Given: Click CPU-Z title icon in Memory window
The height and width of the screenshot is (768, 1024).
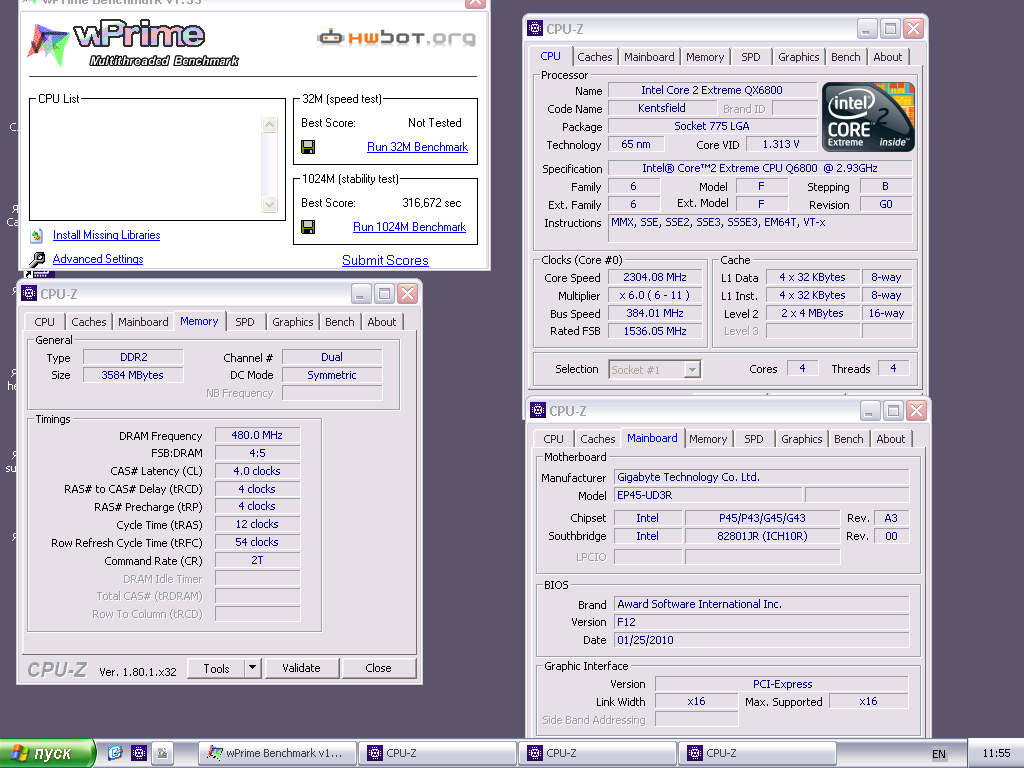Looking at the screenshot, I should (29, 293).
